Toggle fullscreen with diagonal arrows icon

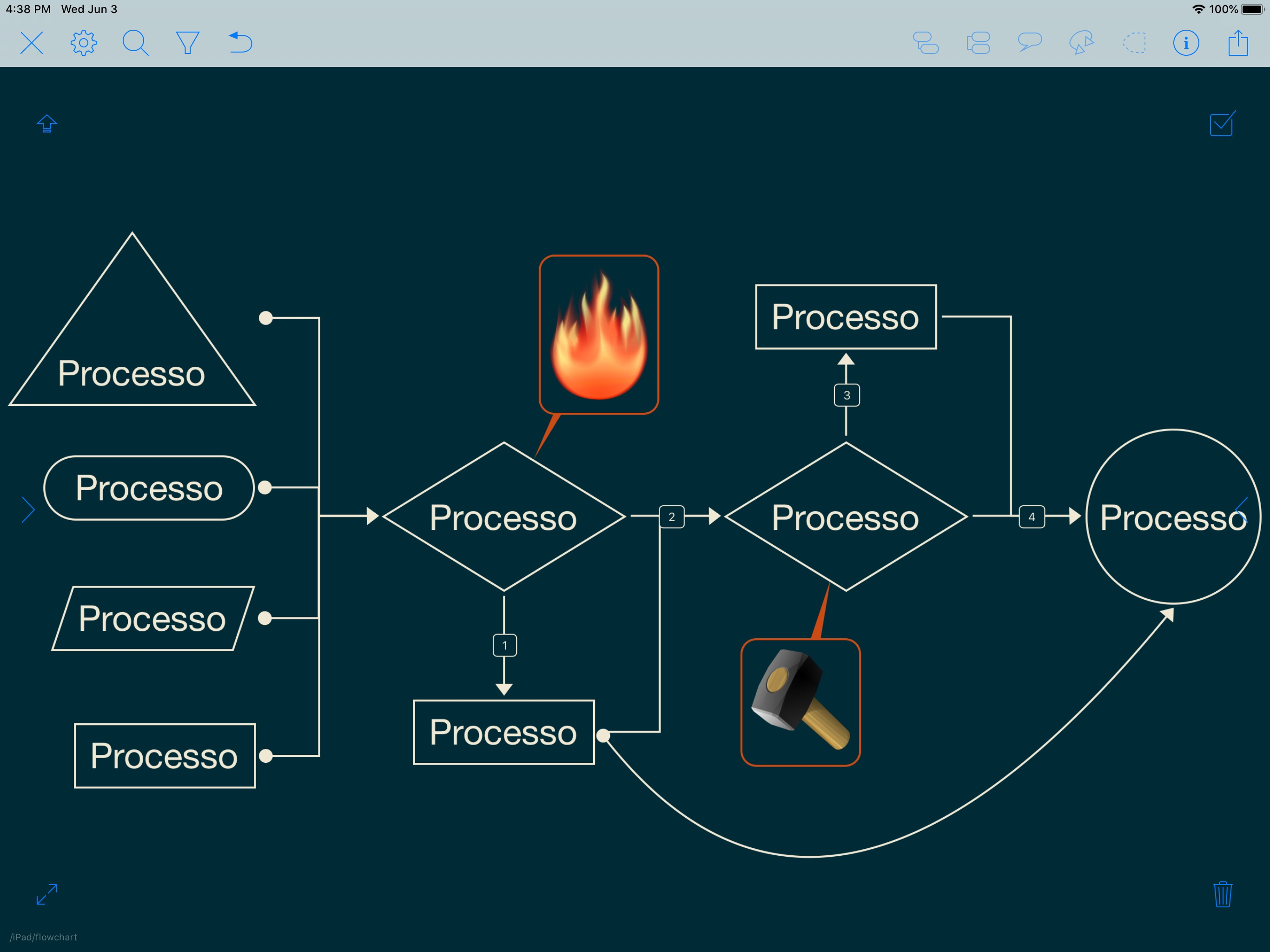(47, 894)
